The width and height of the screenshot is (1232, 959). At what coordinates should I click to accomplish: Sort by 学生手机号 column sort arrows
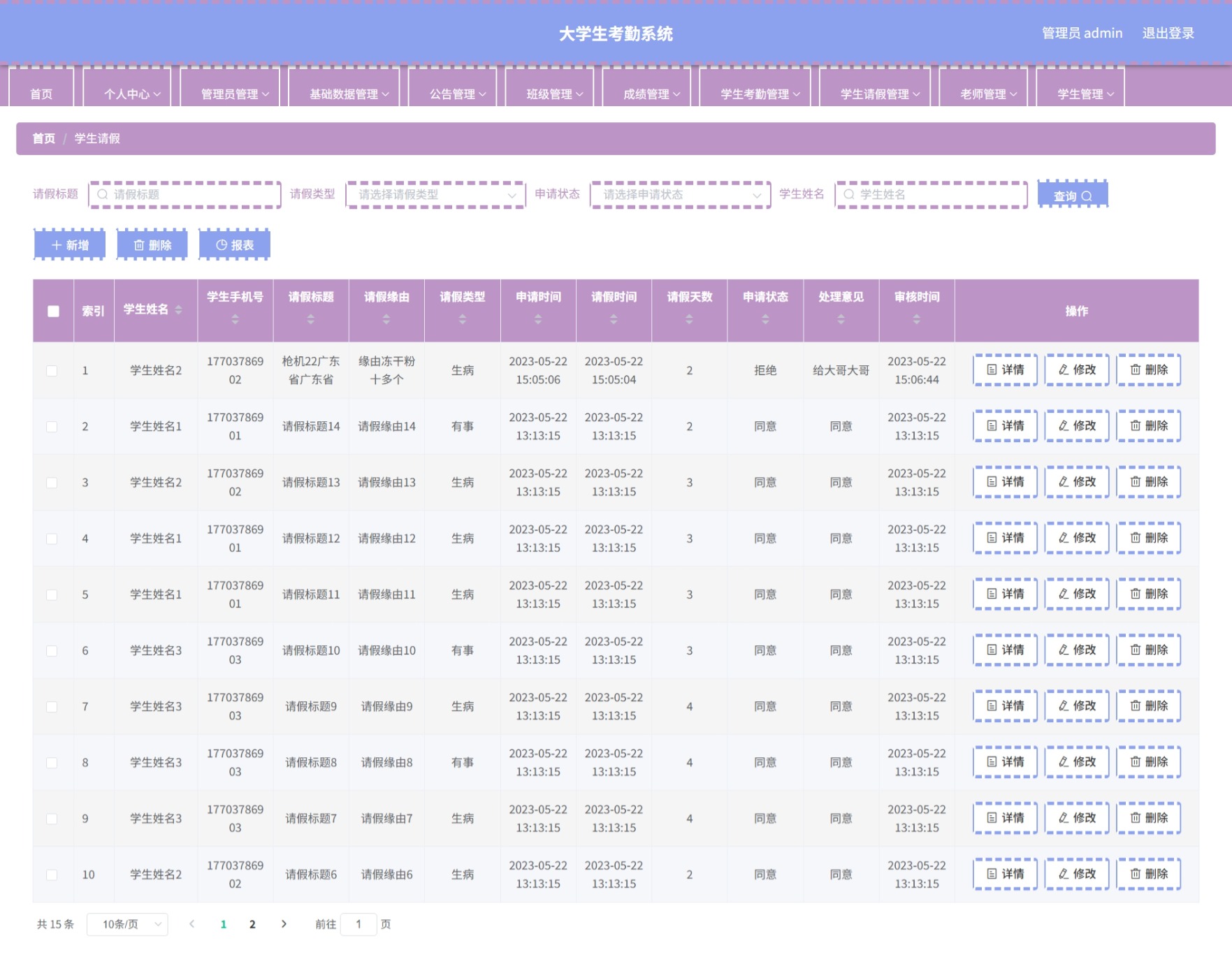[235, 319]
